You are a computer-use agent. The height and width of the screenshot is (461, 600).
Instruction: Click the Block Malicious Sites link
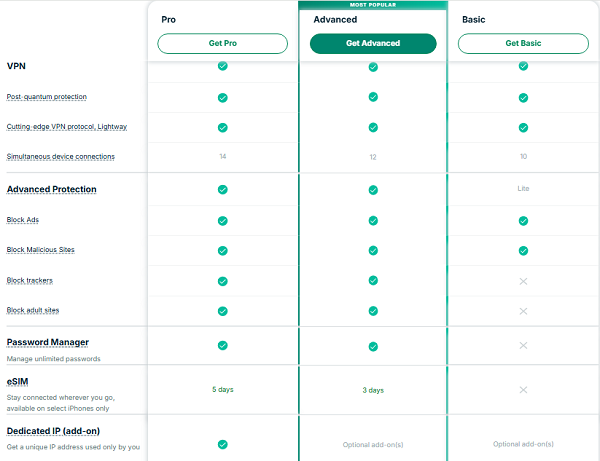click(x=40, y=250)
